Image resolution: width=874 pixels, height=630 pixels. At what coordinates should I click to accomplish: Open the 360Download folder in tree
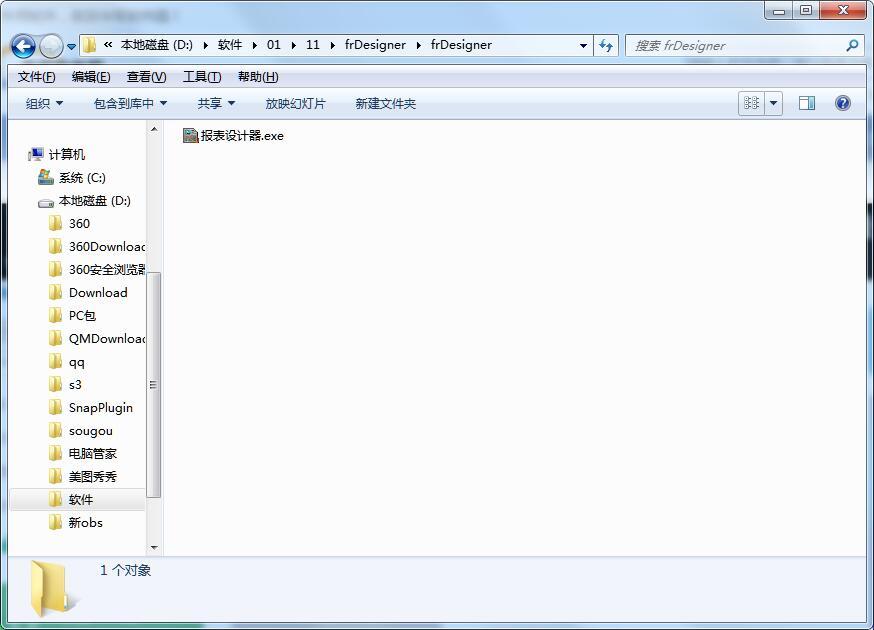point(106,246)
